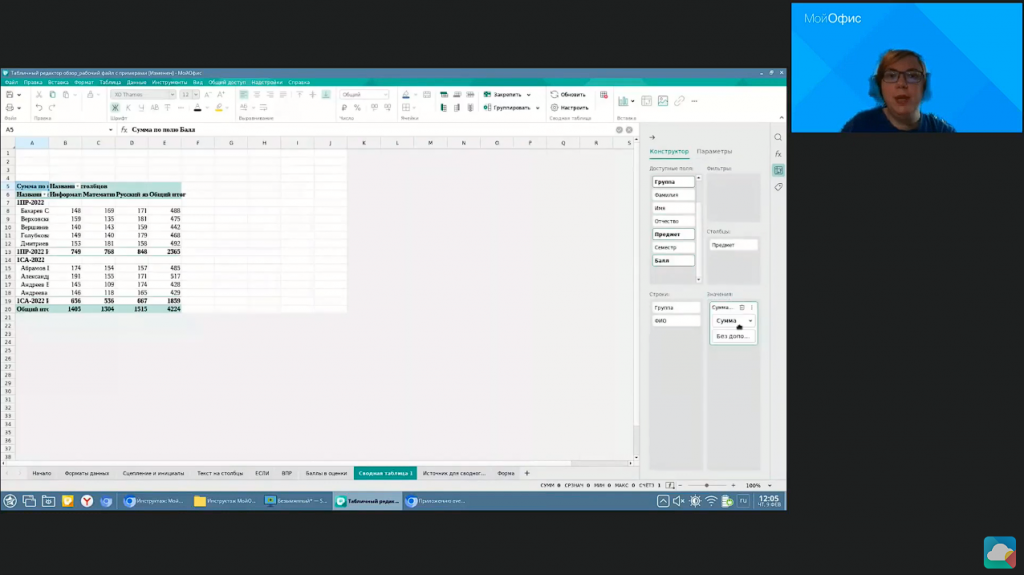Click the save file icon

(x=10, y=95)
